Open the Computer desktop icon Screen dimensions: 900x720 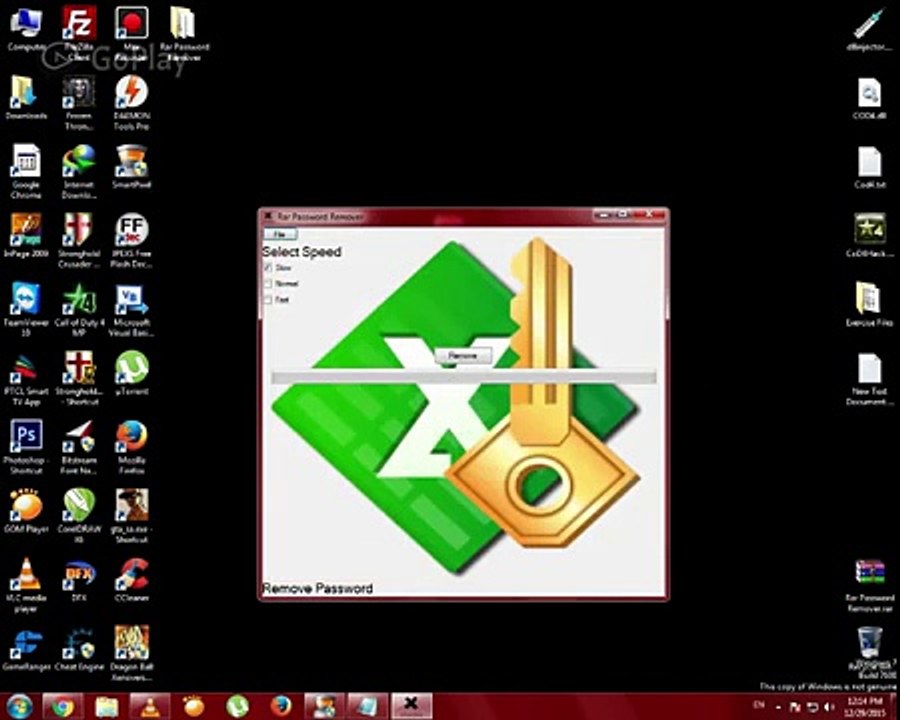click(26, 31)
